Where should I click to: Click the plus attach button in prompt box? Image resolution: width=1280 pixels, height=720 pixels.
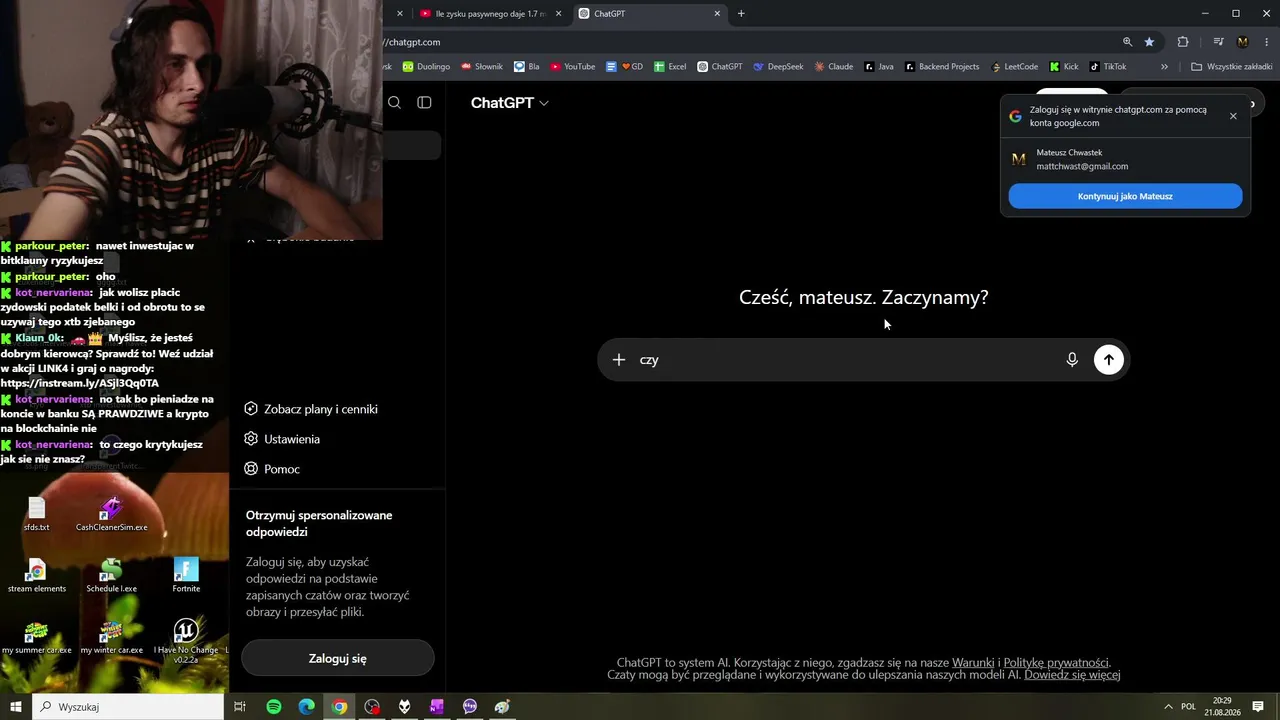619,360
